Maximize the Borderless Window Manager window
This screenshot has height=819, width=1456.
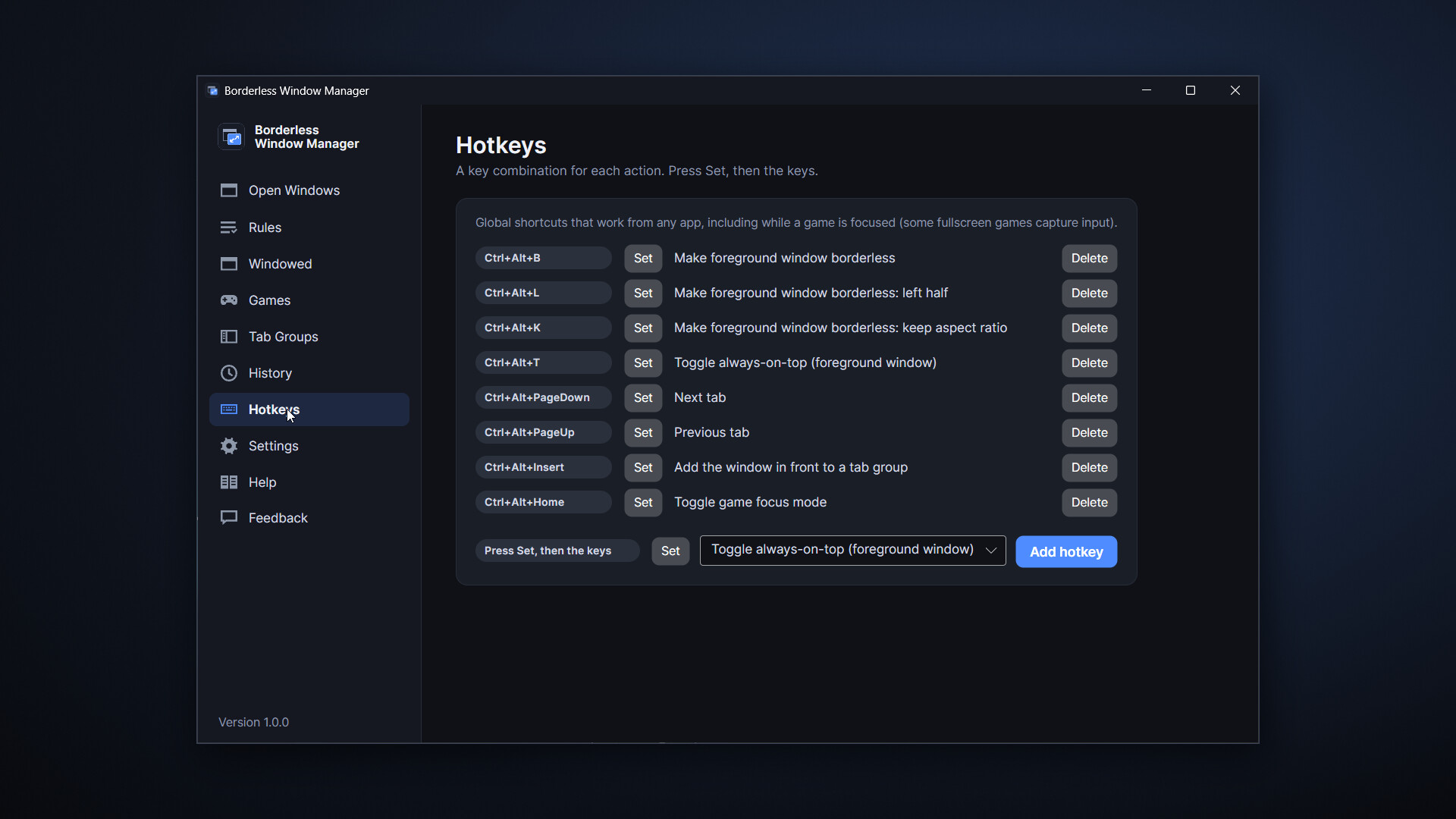point(1191,91)
